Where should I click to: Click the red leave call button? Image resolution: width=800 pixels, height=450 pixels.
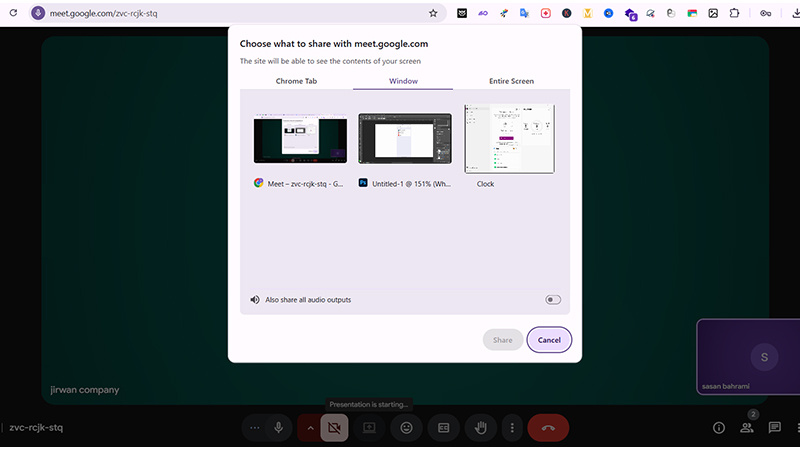tap(547, 428)
